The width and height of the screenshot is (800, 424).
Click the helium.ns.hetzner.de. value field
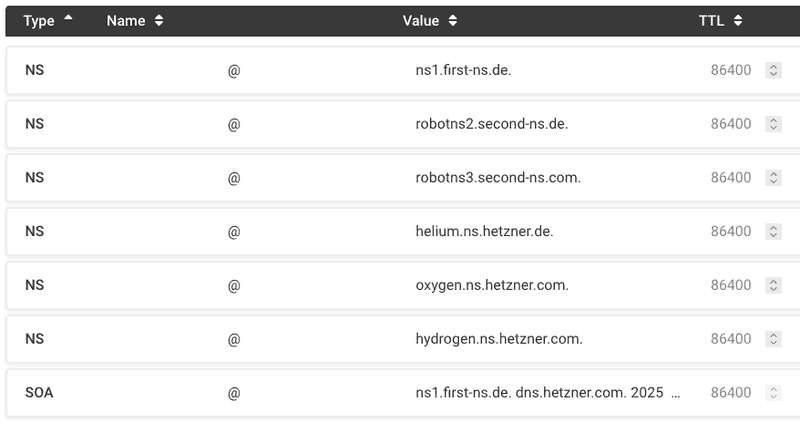tap(484, 231)
